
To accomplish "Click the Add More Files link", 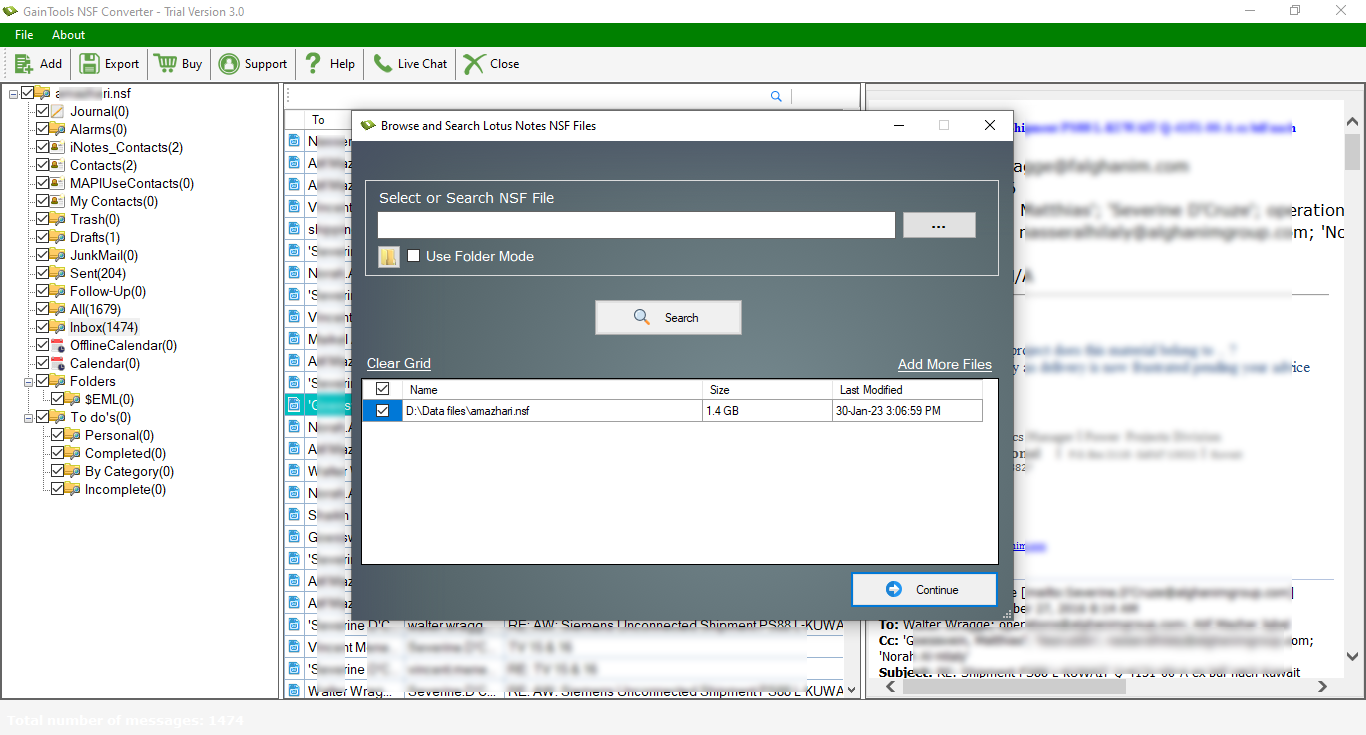I will click(945, 365).
